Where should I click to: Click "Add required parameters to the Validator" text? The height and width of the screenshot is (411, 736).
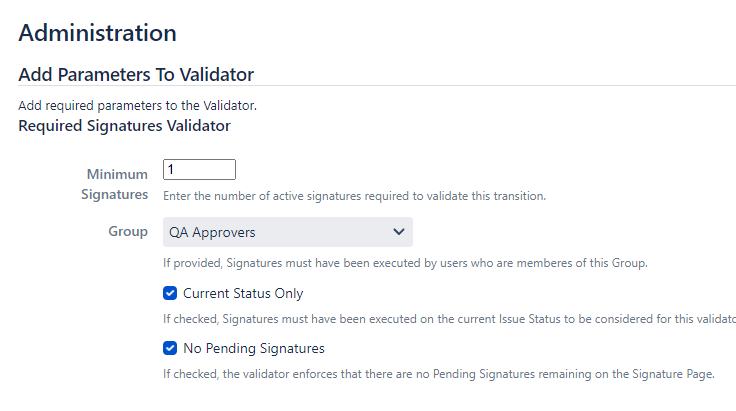click(x=138, y=105)
